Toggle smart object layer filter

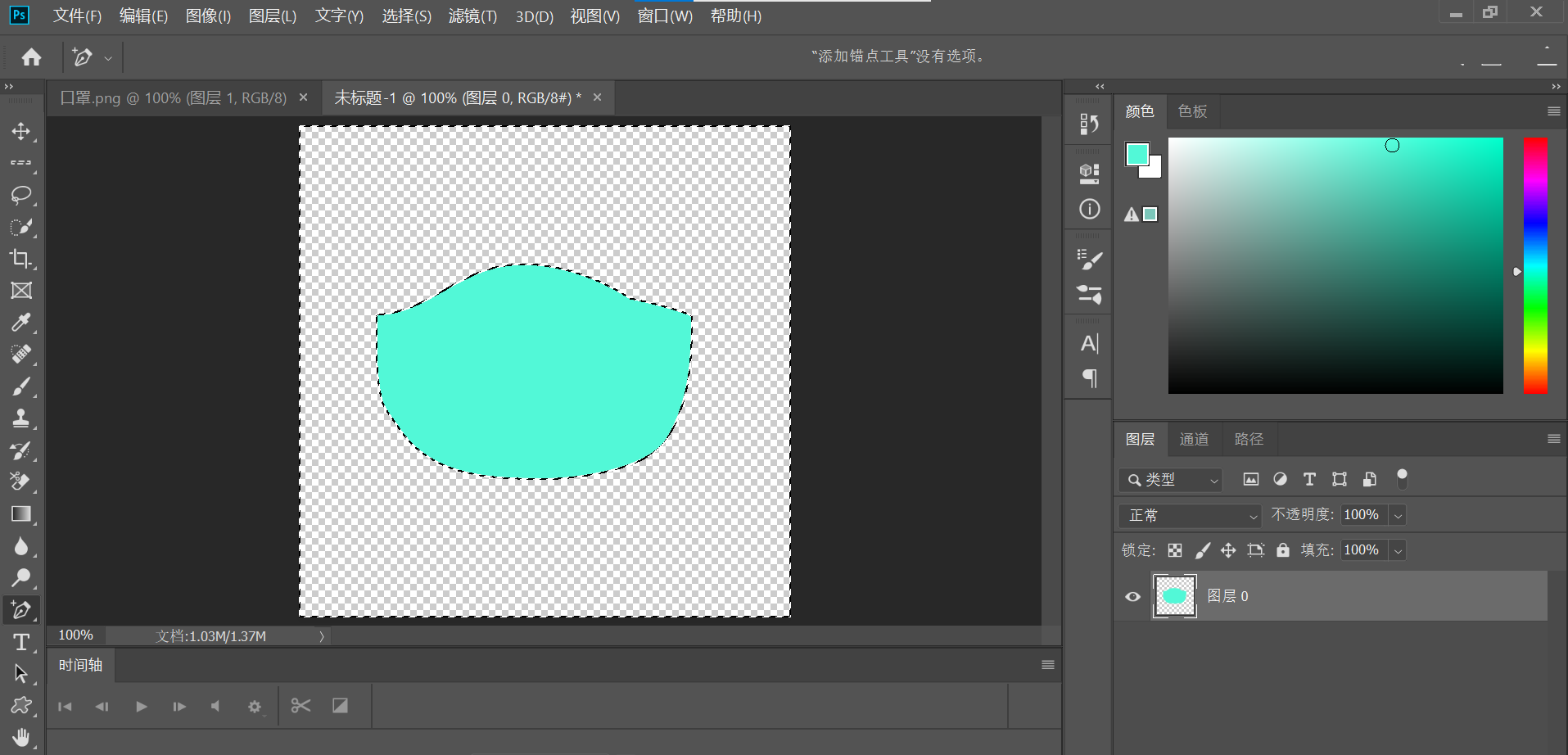click(x=1369, y=480)
